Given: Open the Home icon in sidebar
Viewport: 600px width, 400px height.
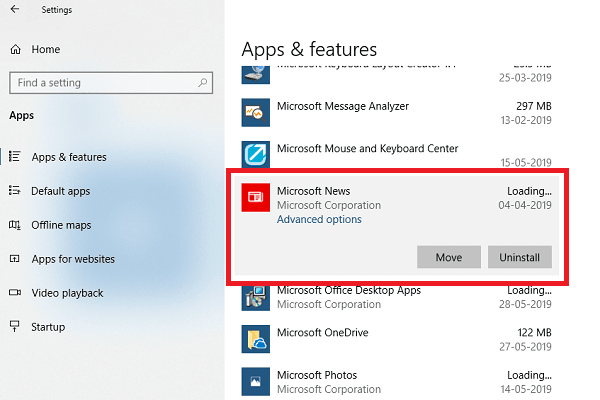Looking at the screenshot, I should point(15,49).
